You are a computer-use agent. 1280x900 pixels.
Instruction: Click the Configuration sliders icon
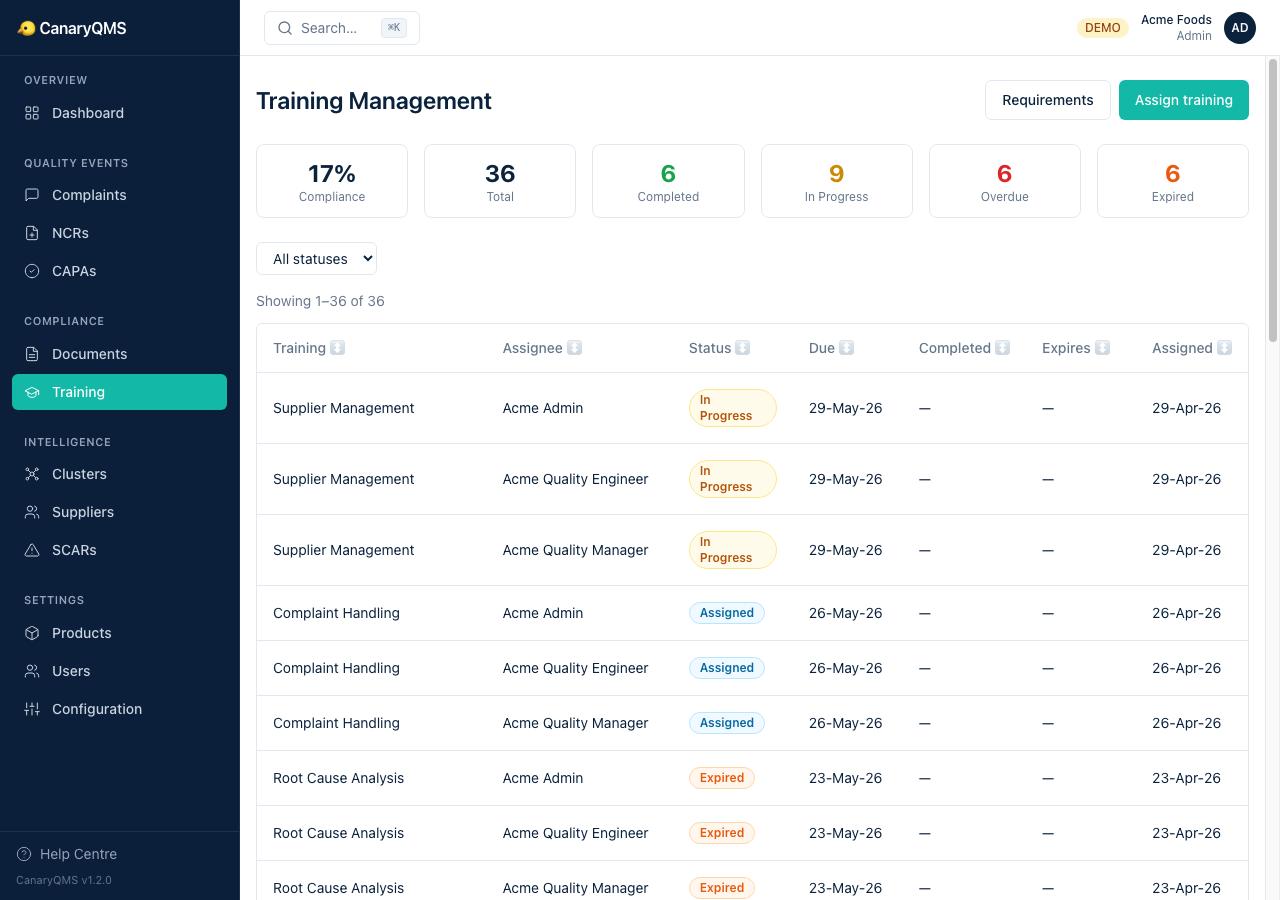point(32,709)
